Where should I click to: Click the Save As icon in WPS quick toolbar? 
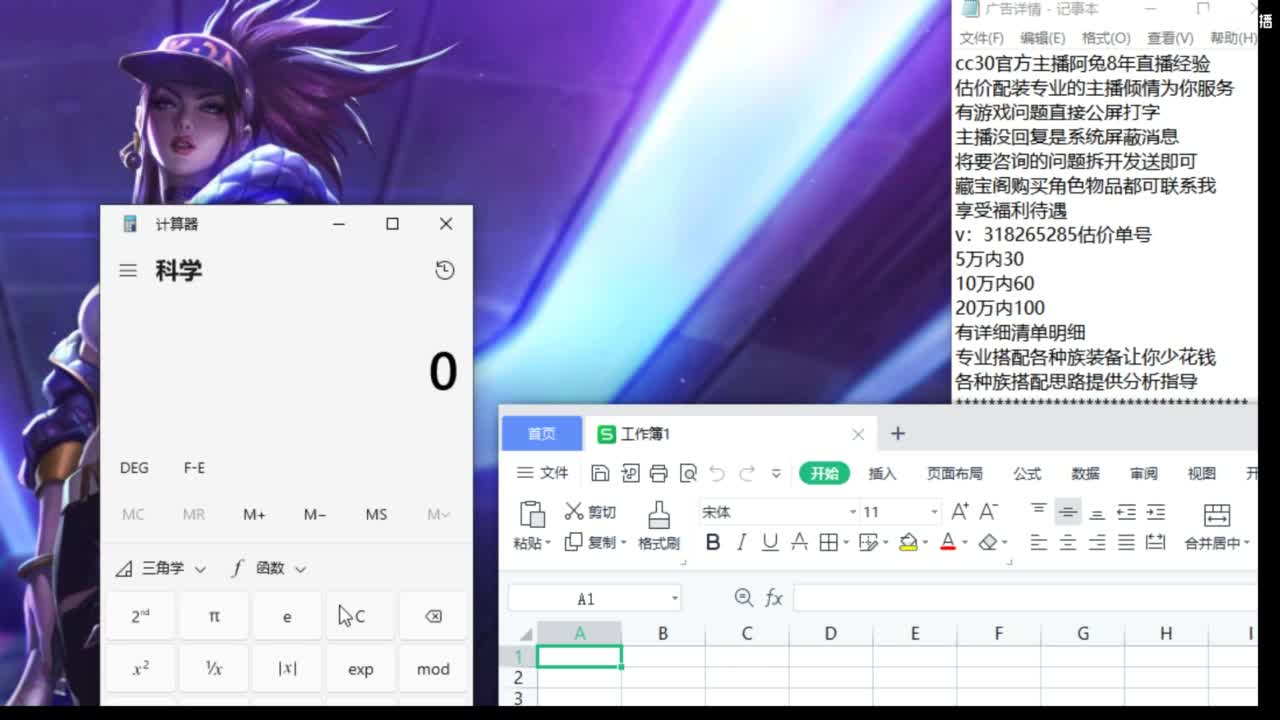coord(630,473)
